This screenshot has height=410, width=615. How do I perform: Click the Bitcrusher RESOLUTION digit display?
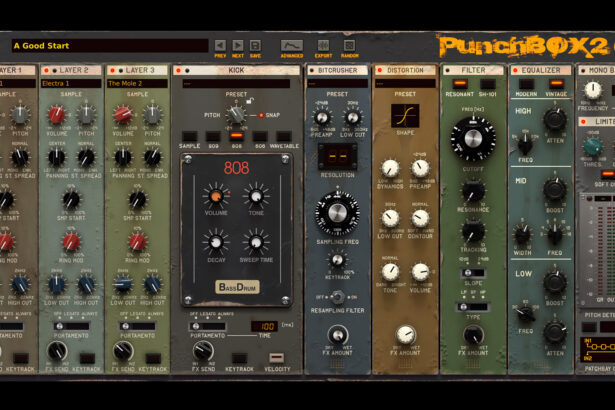click(x=337, y=157)
